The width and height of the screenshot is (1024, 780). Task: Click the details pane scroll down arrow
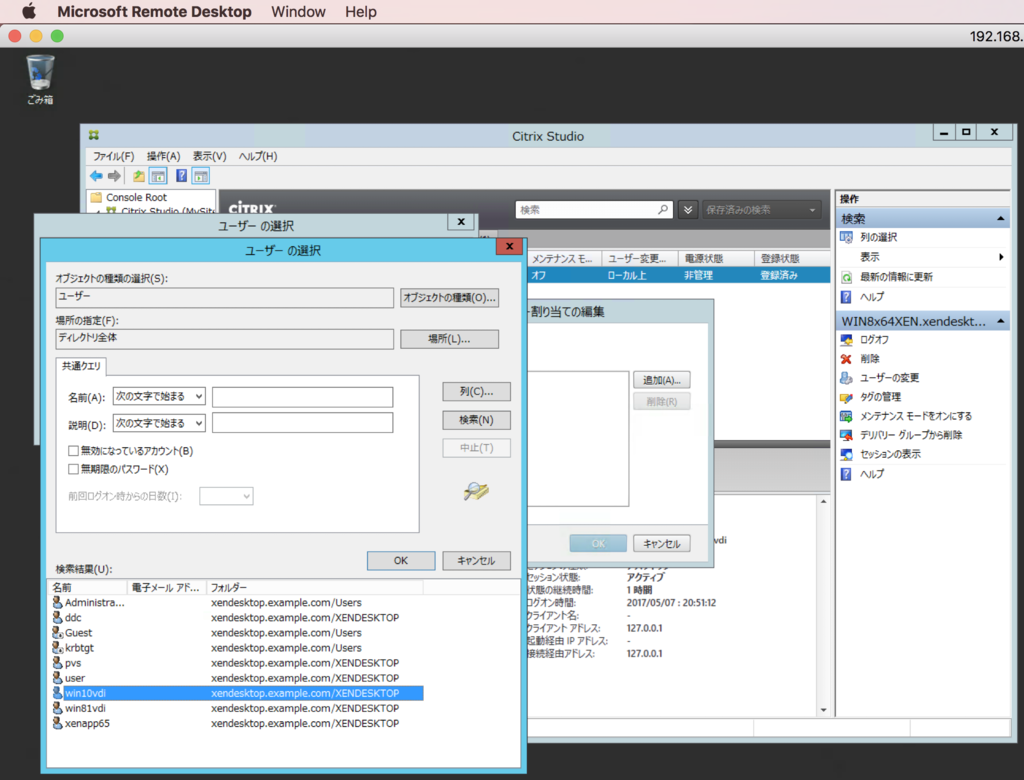(x=823, y=709)
